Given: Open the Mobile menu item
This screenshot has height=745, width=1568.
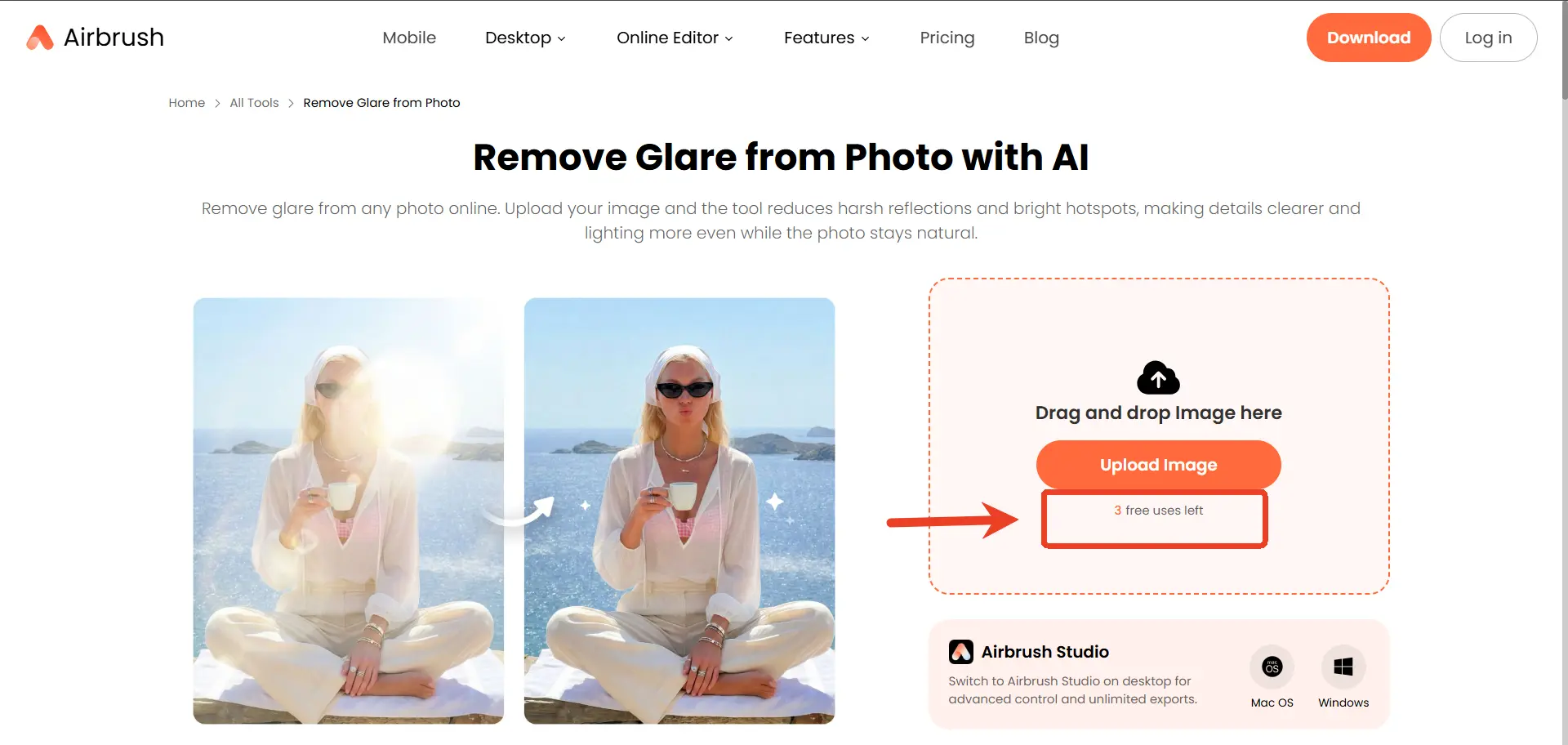Looking at the screenshot, I should click(x=409, y=38).
